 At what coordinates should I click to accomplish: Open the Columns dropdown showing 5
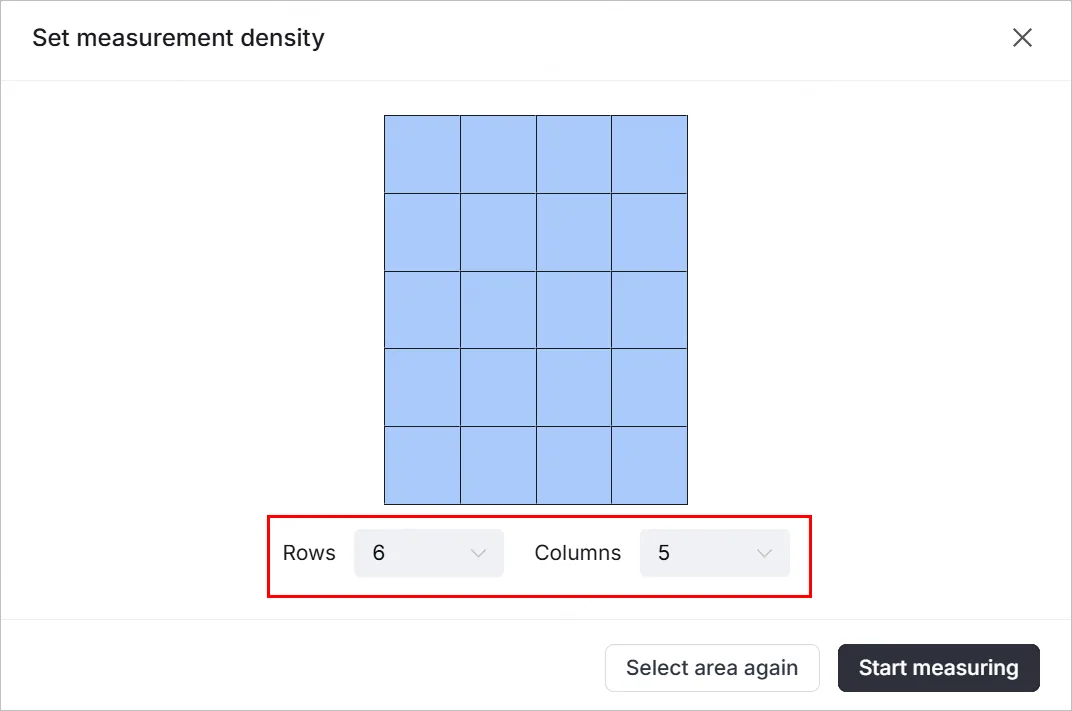click(714, 552)
